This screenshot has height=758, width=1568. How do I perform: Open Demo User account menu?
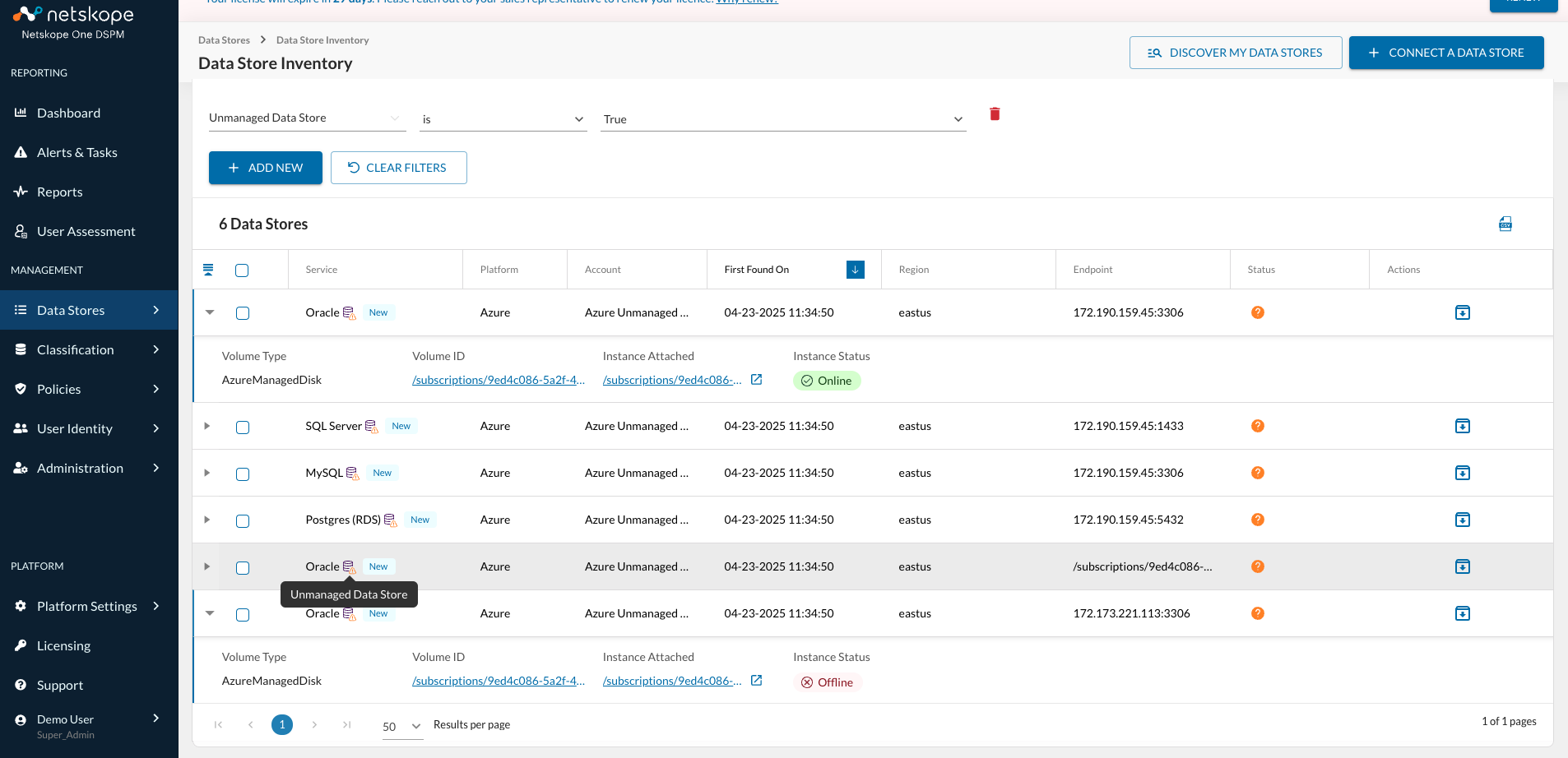pos(89,725)
